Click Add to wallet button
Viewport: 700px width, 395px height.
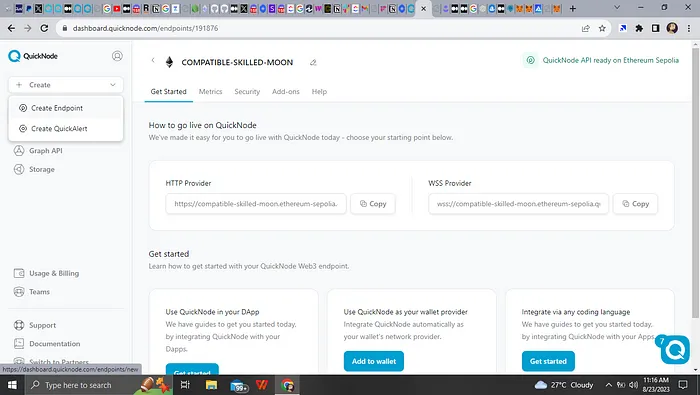point(374,362)
